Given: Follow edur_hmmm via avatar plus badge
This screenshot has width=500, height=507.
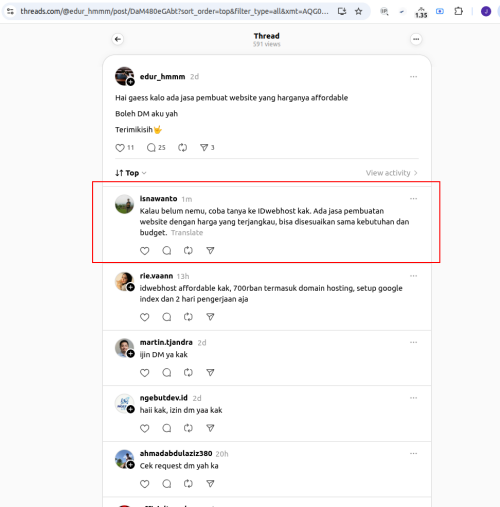Looking at the screenshot, I should (x=131, y=82).
